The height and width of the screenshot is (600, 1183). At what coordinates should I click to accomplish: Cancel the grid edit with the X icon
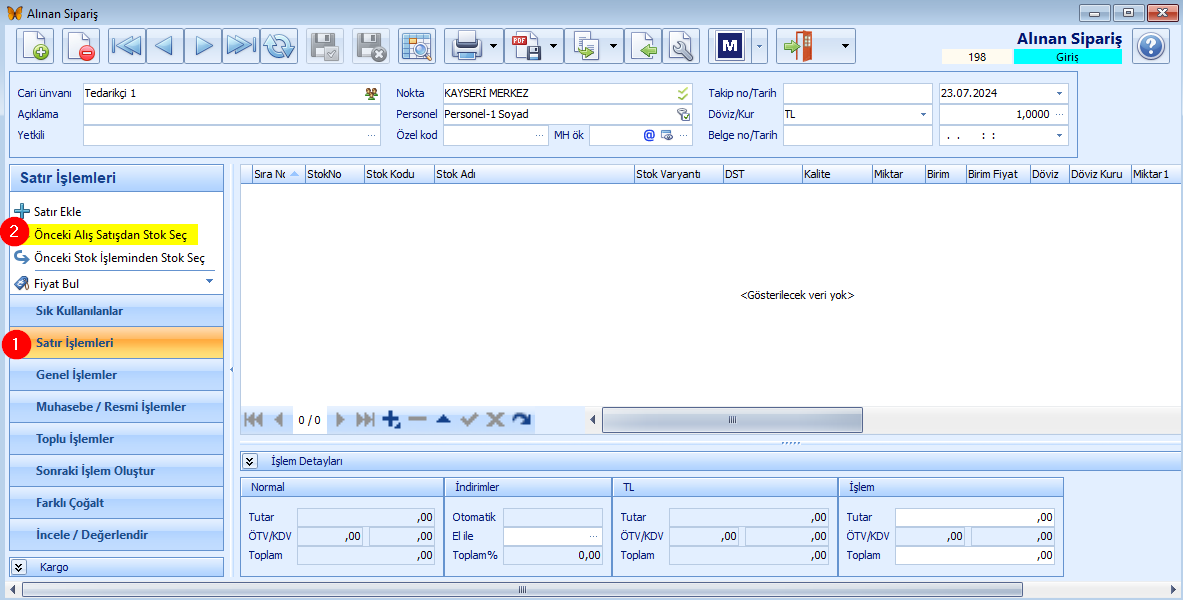(x=495, y=420)
